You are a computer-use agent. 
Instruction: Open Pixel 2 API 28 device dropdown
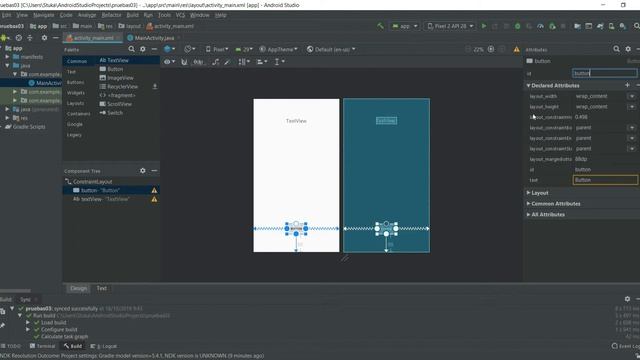pos(451,26)
